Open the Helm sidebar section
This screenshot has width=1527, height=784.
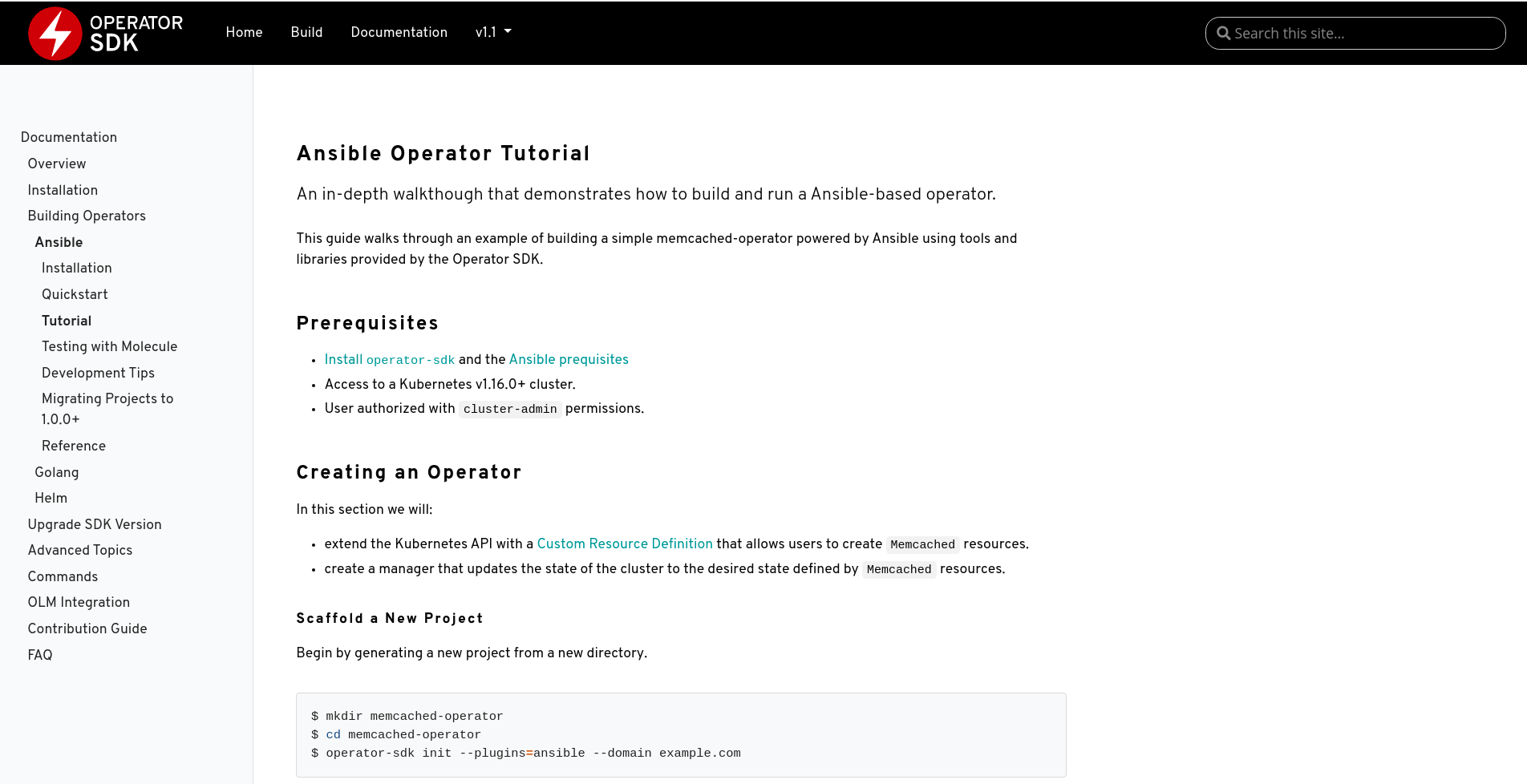(51, 498)
